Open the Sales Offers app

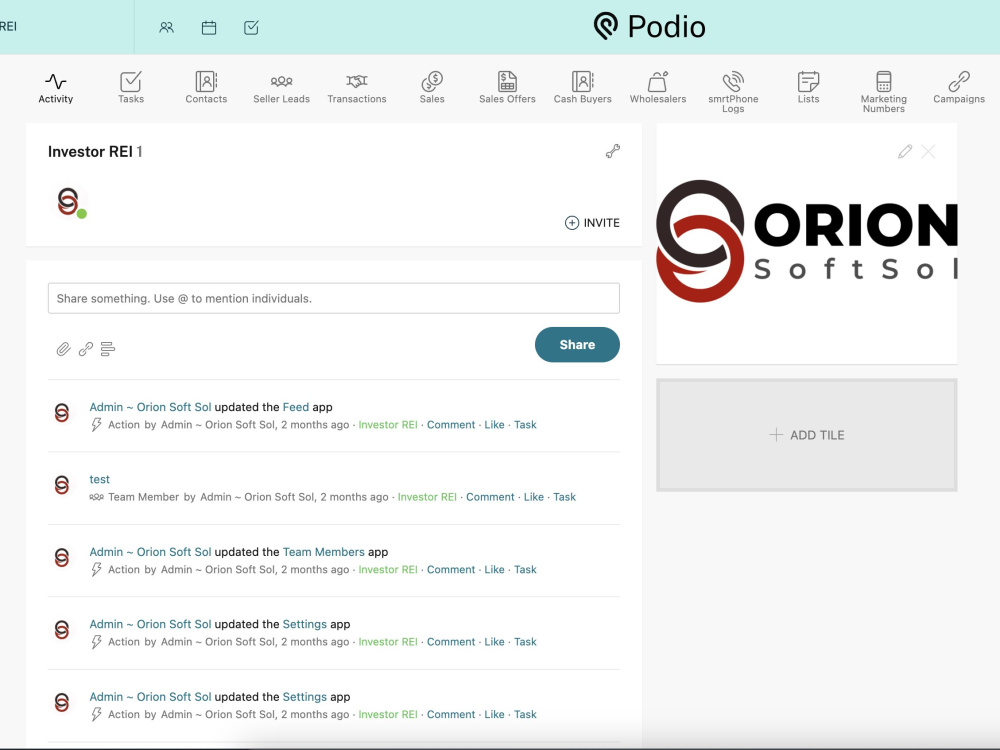507,88
